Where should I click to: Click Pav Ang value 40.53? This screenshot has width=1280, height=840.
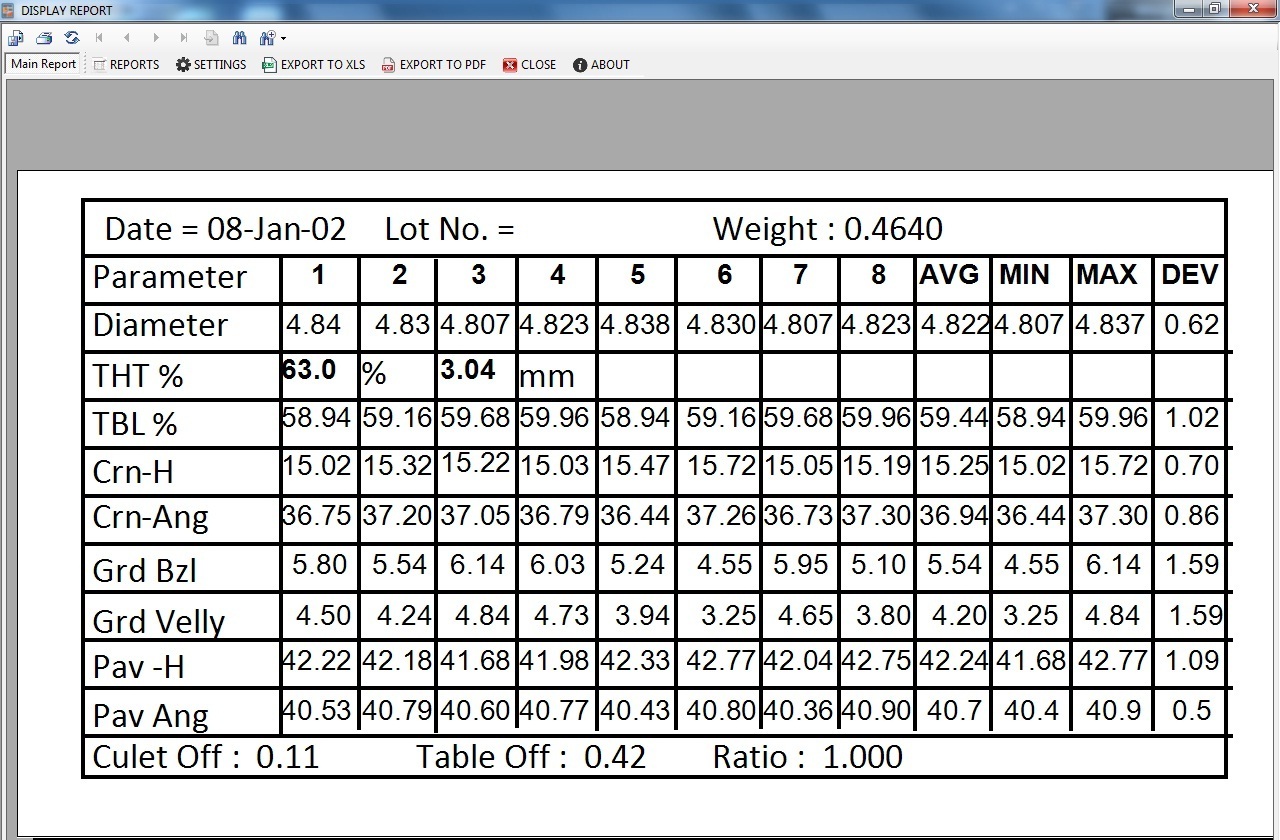click(x=317, y=710)
